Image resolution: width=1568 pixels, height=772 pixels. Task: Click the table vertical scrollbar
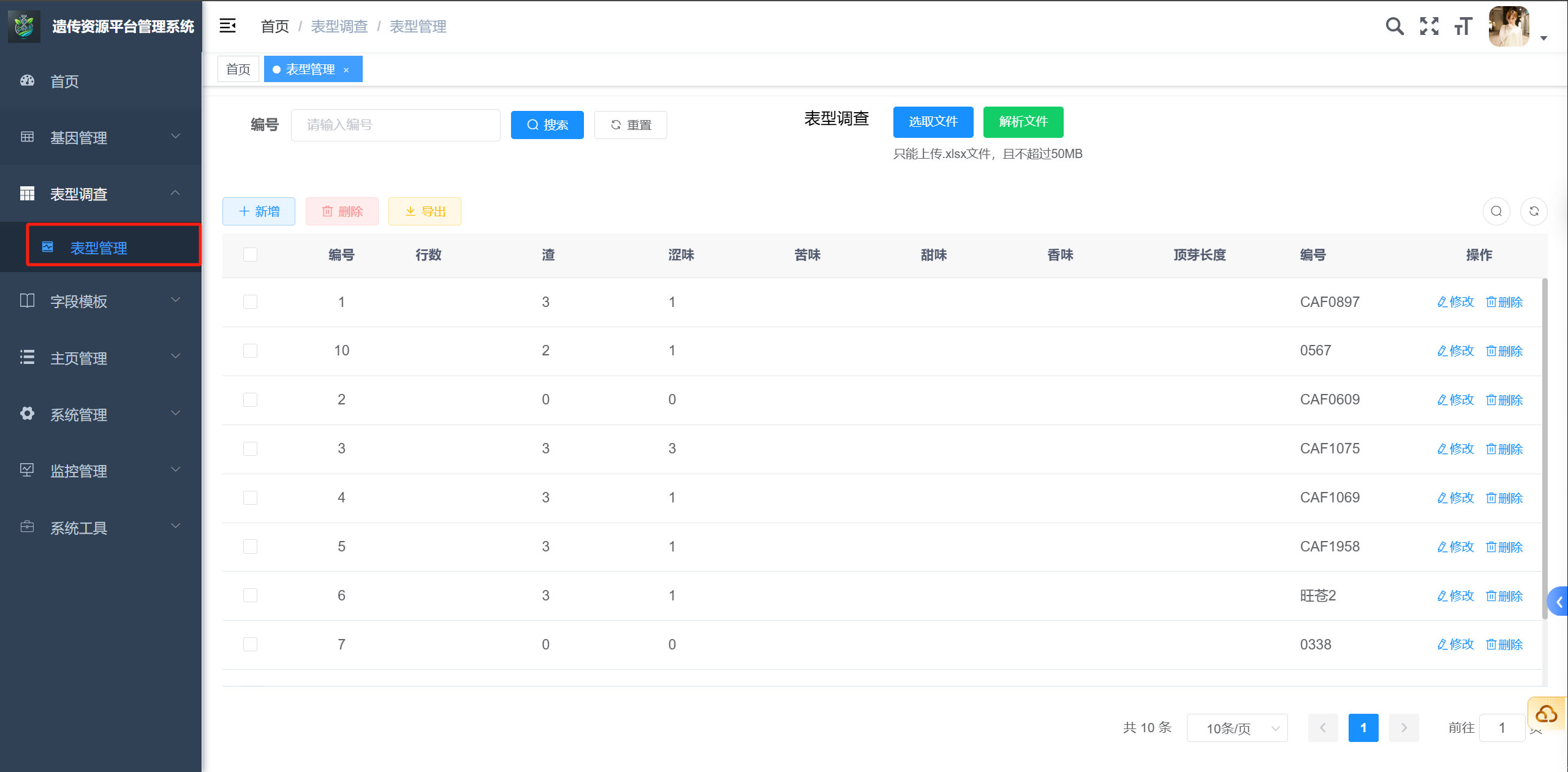point(1544,449)
